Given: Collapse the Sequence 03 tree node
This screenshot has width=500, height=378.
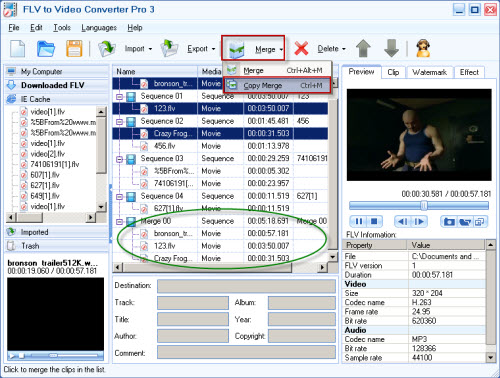Looking at the screenshot, I should [x=119, y=159].
